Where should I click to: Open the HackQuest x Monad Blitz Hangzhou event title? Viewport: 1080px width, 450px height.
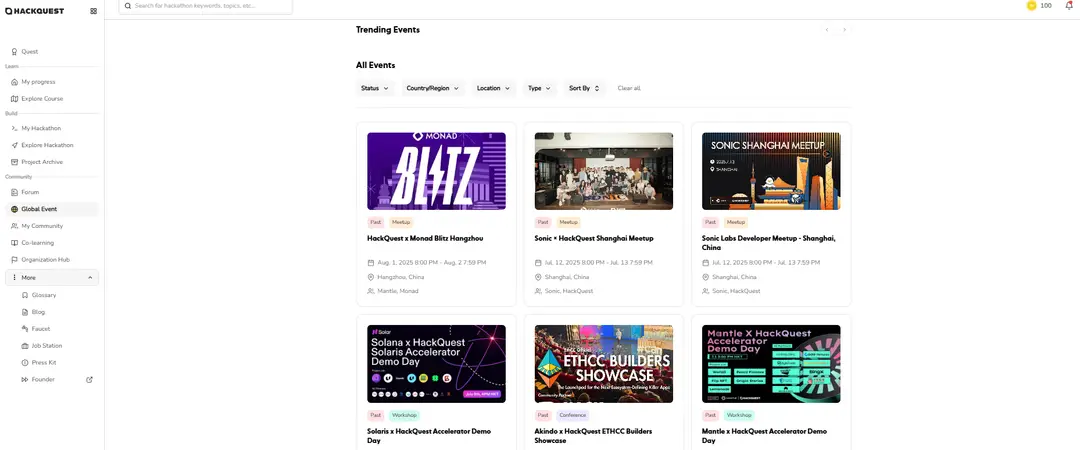tap(425, 239)
